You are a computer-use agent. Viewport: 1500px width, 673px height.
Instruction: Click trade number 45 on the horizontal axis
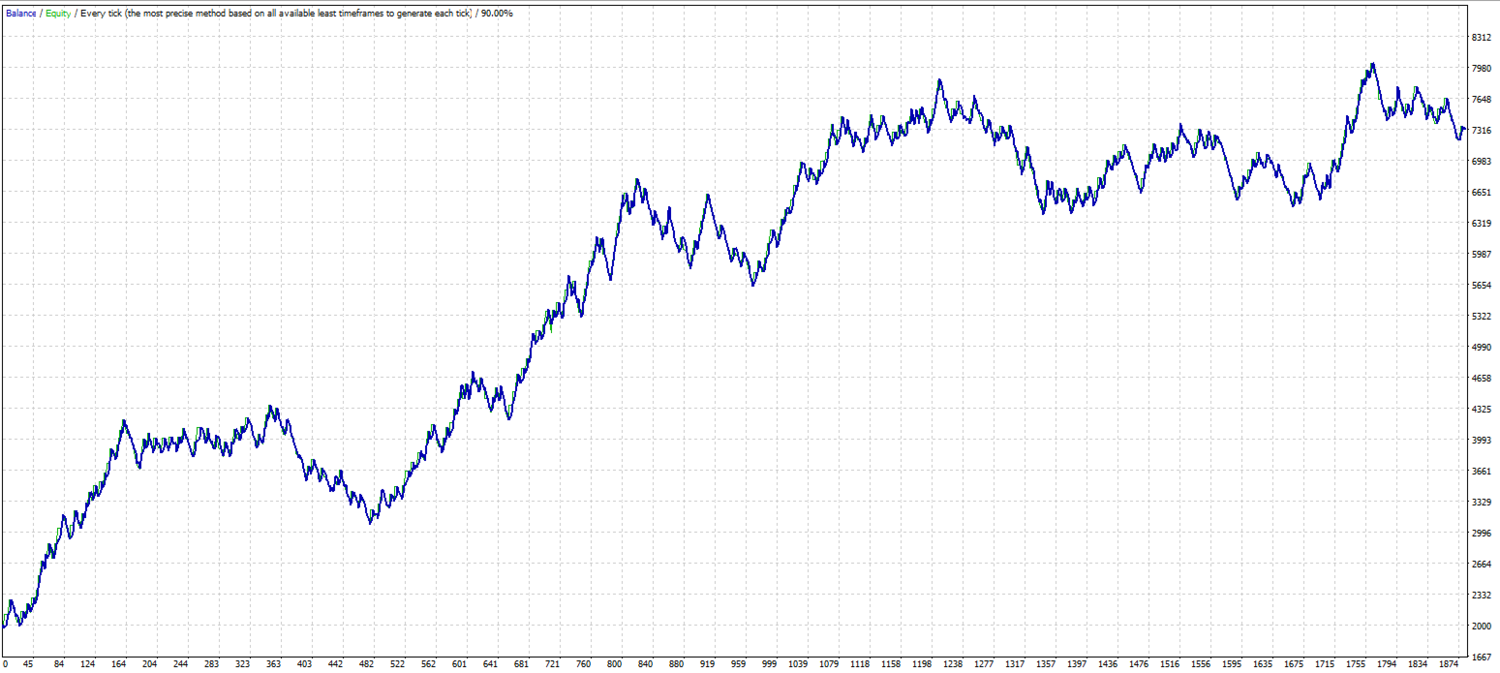point(28,664)
